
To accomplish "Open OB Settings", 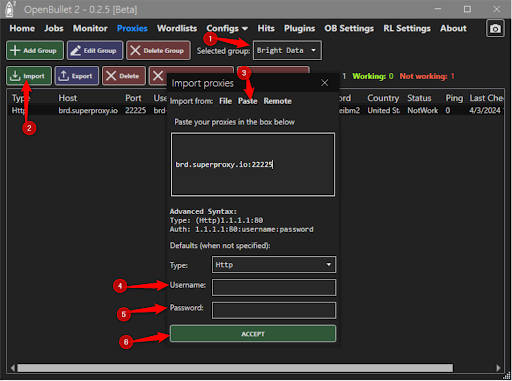I will pyautogui.click(x=349, y=29).
